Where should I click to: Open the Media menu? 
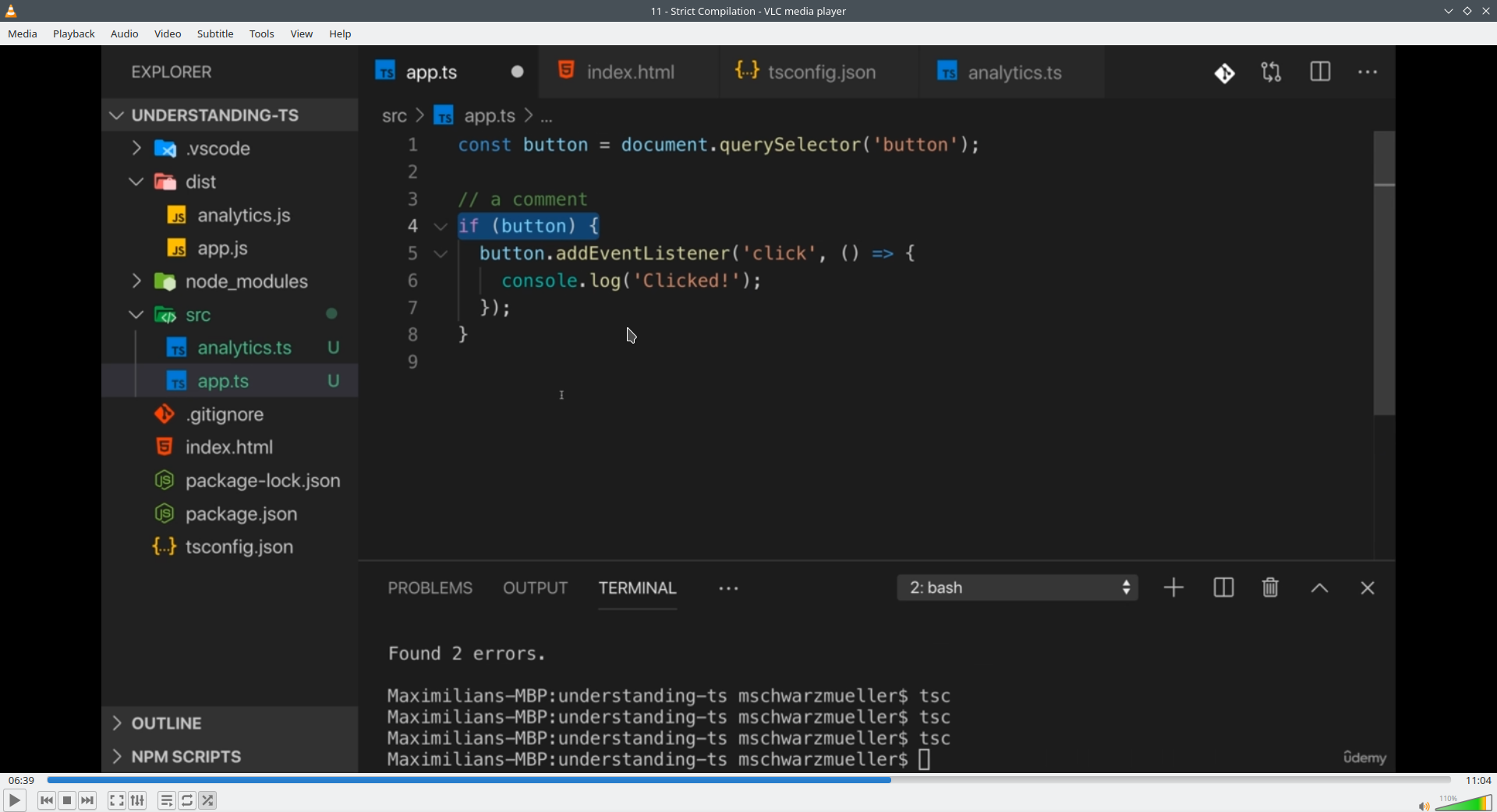[x=23, y=34]
